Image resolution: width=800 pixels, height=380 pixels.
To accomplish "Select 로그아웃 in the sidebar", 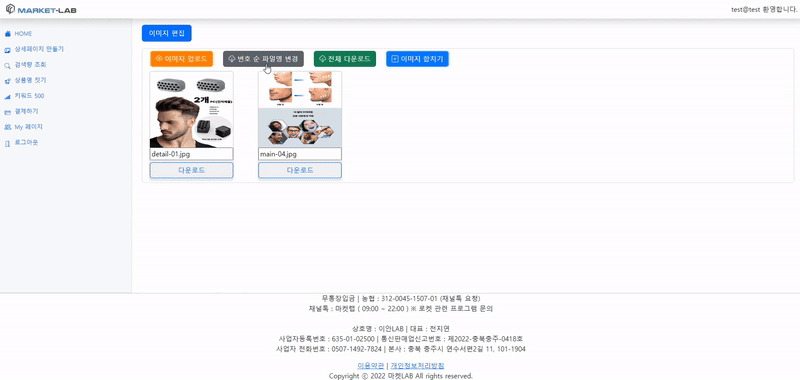I will (x=26, y=142).
